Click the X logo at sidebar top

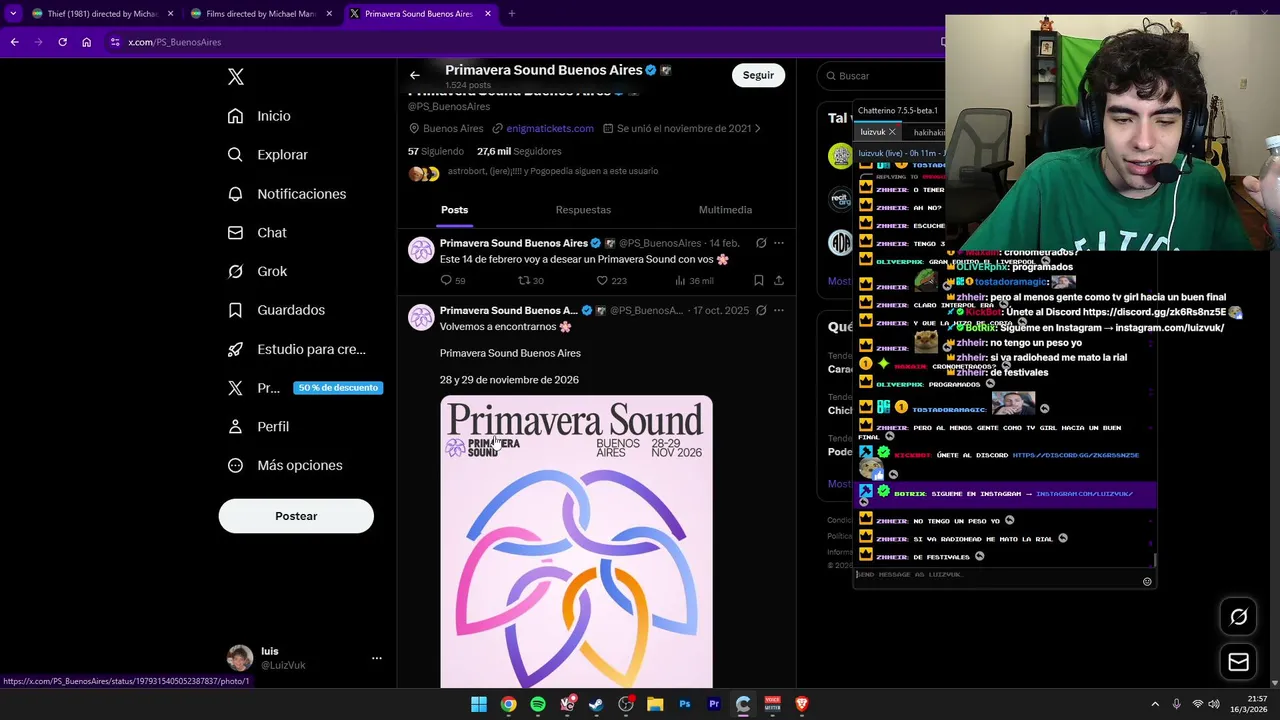(236, 77)
